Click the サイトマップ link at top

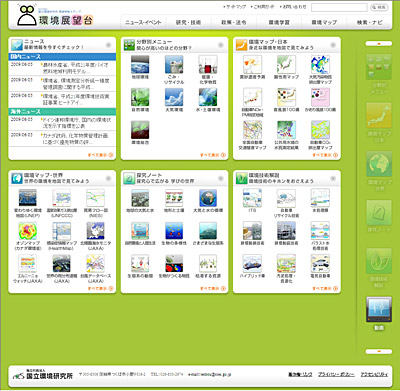(x=236, y=7)
